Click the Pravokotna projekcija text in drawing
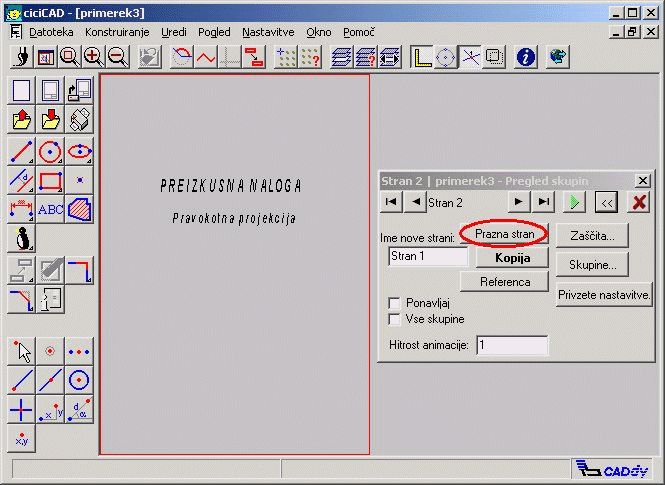 (234, 218)
